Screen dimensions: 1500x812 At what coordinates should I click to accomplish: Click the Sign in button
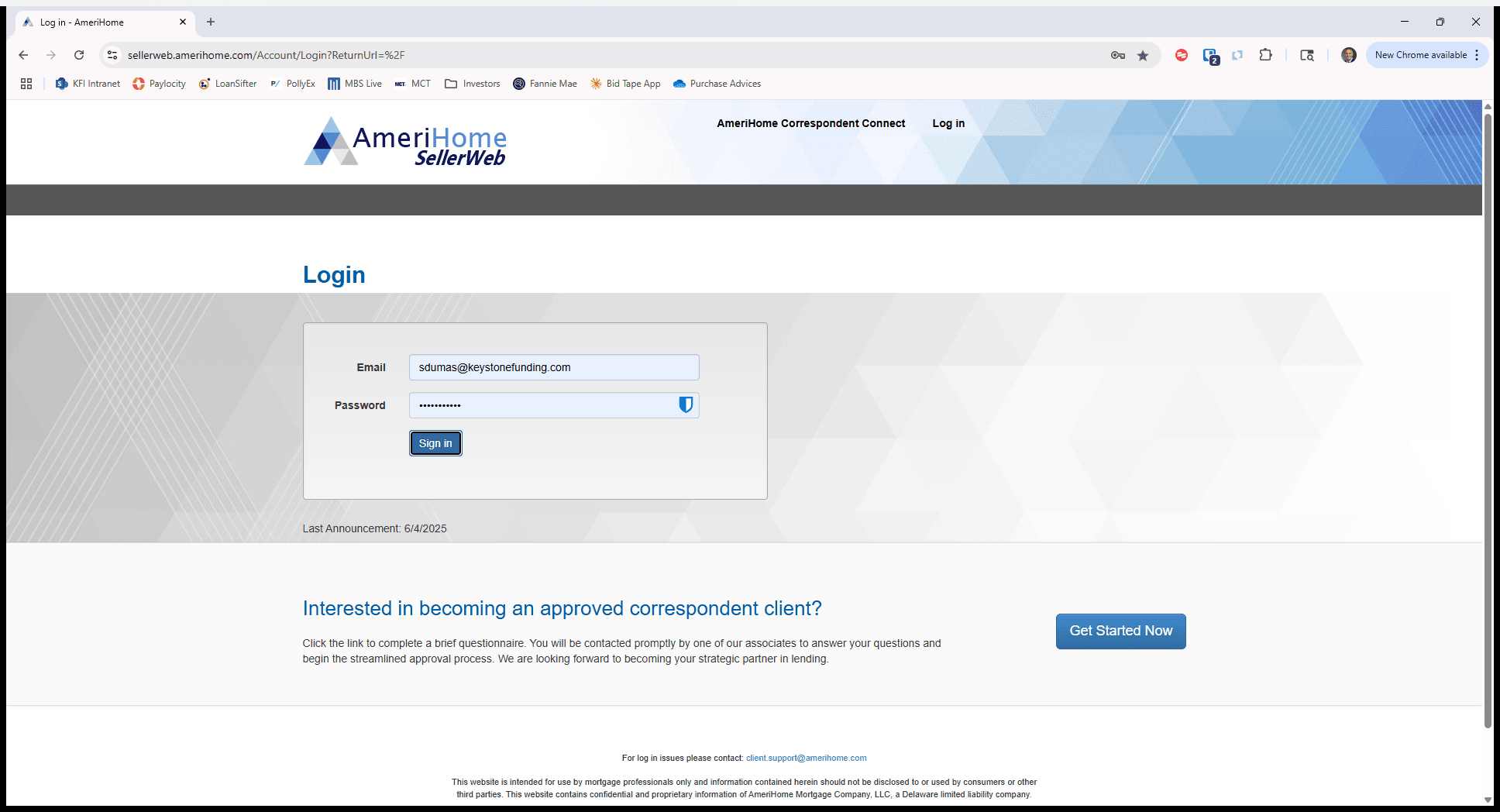[435, 443]
